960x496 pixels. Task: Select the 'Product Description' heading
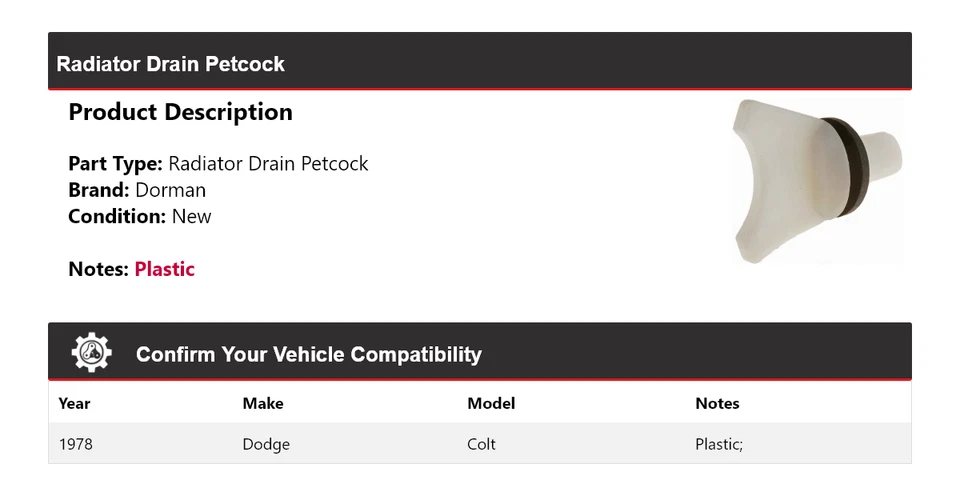click(x=180, y=112)
